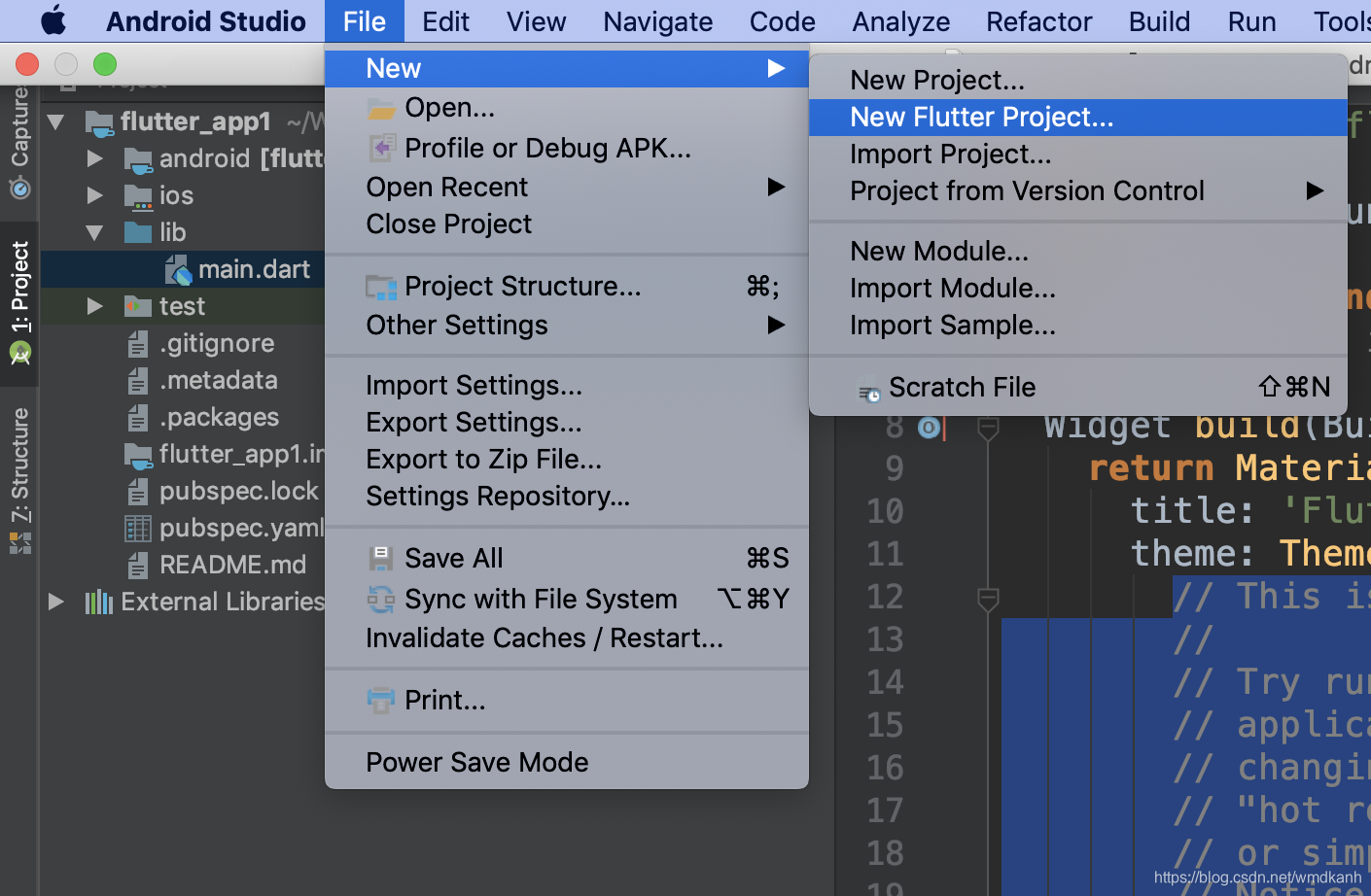The image size is (1371, 896).
Task: Collapse the lib folder
Action: [x=94, y=232]
